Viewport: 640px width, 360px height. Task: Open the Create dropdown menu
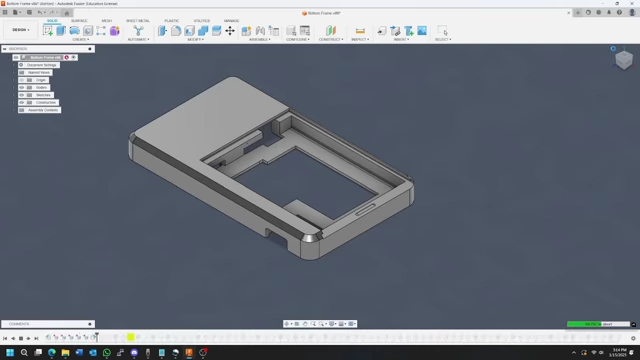click(x=80, y=40)
